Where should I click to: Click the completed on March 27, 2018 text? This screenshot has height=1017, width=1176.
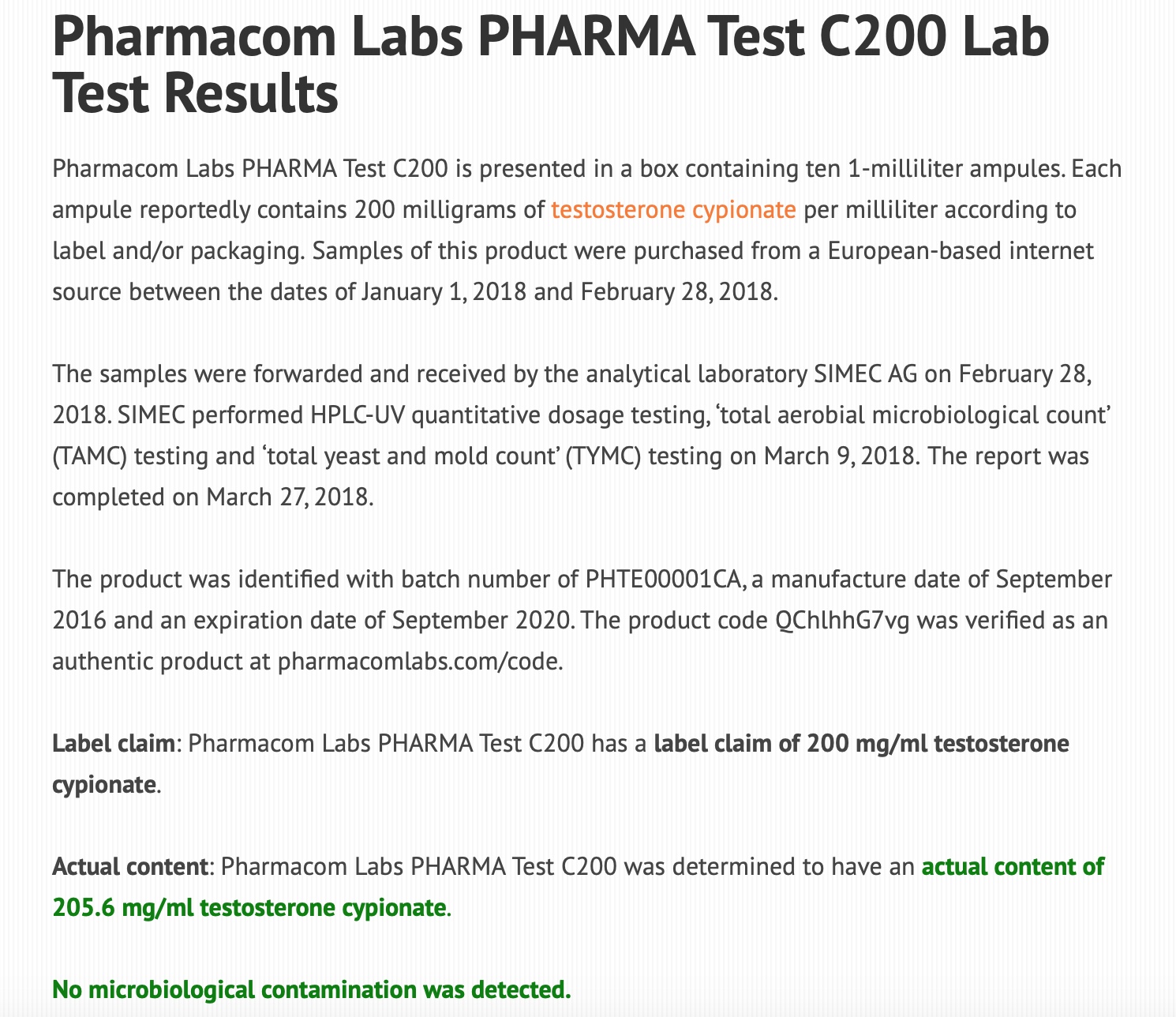pyautogui.click(x=211, y=497)
